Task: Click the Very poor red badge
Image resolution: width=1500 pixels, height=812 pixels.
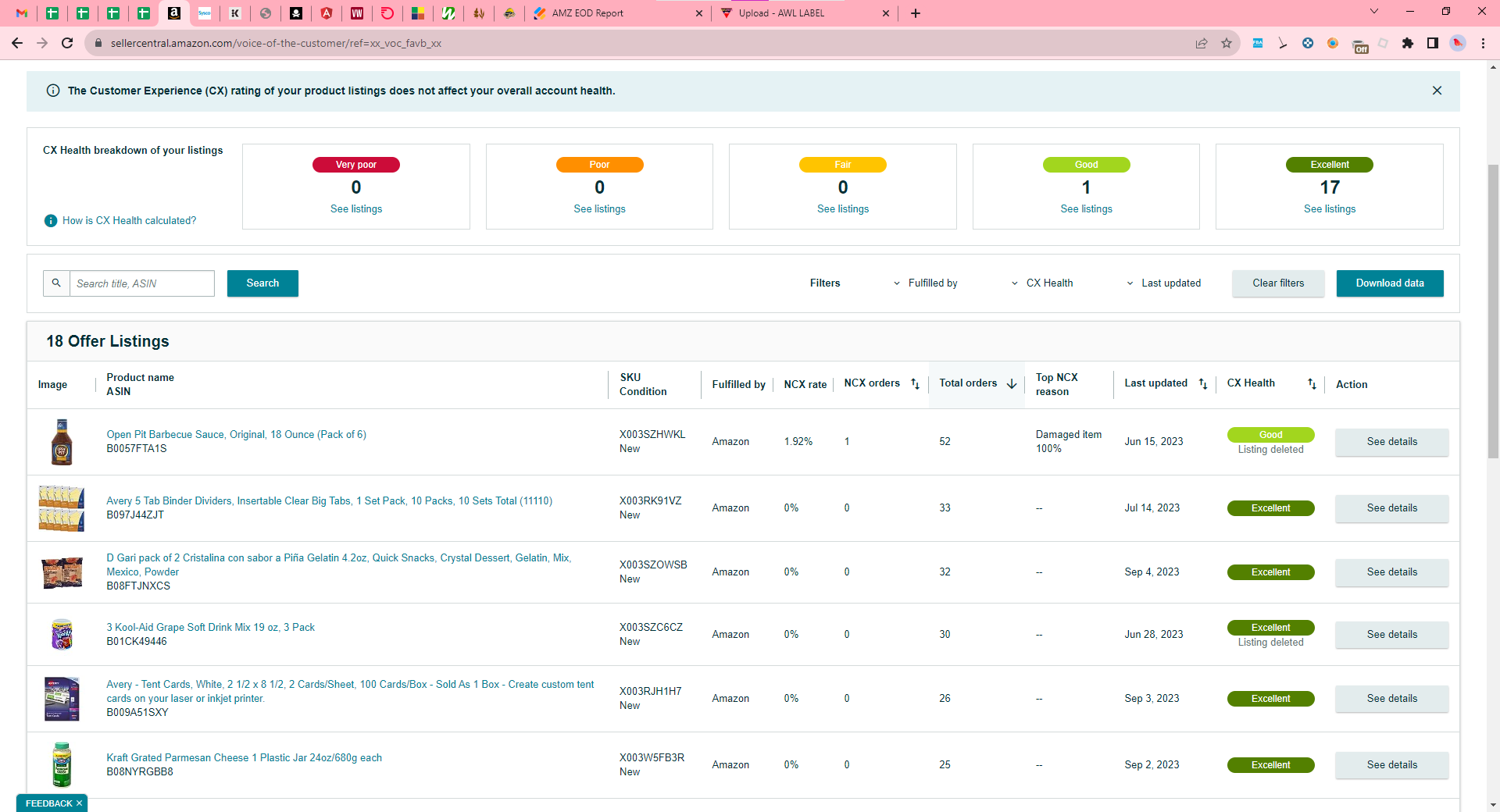Action: pyautogui.click(x=356, y=165)
